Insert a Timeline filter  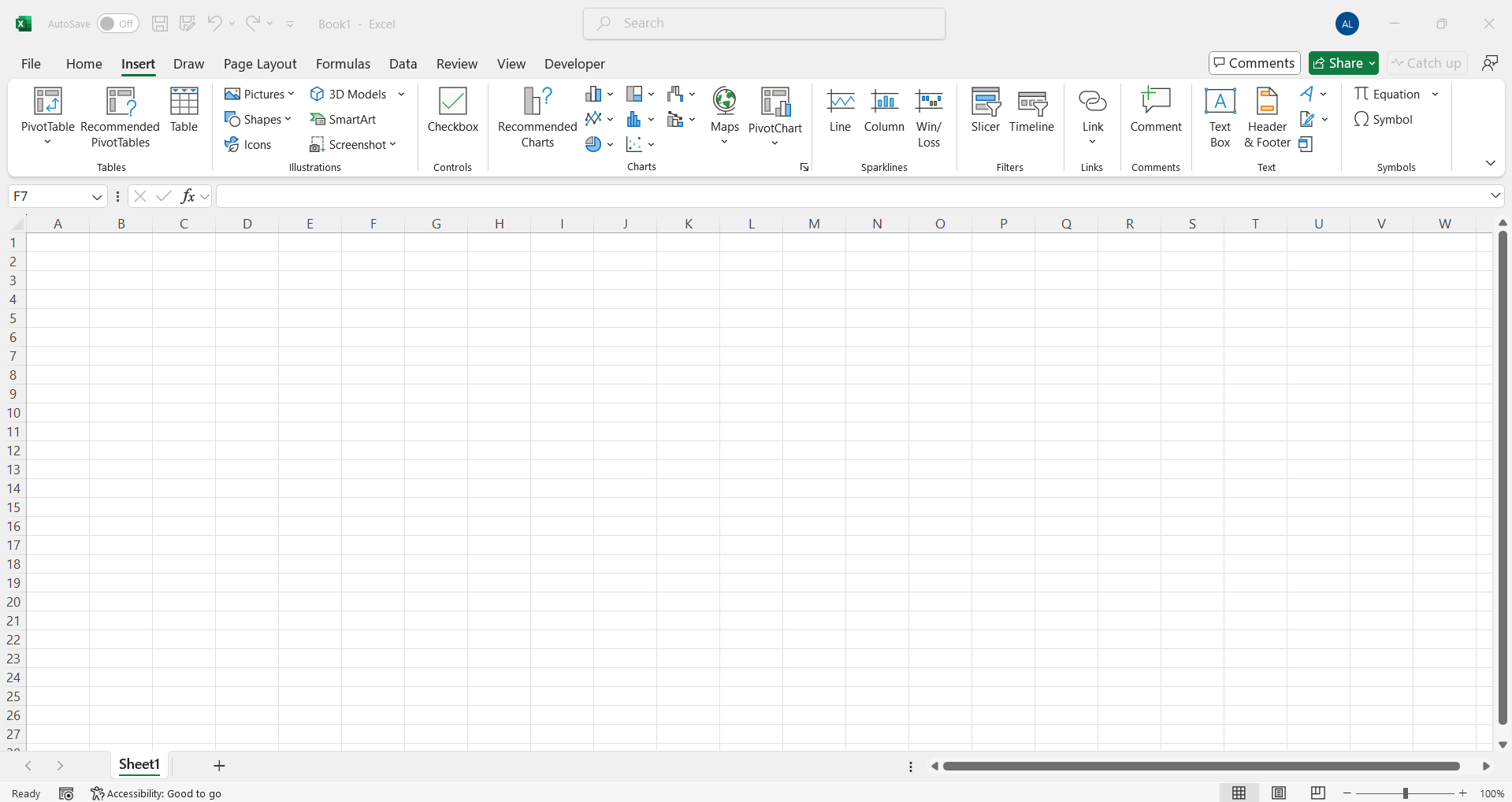pos(1031,110)
